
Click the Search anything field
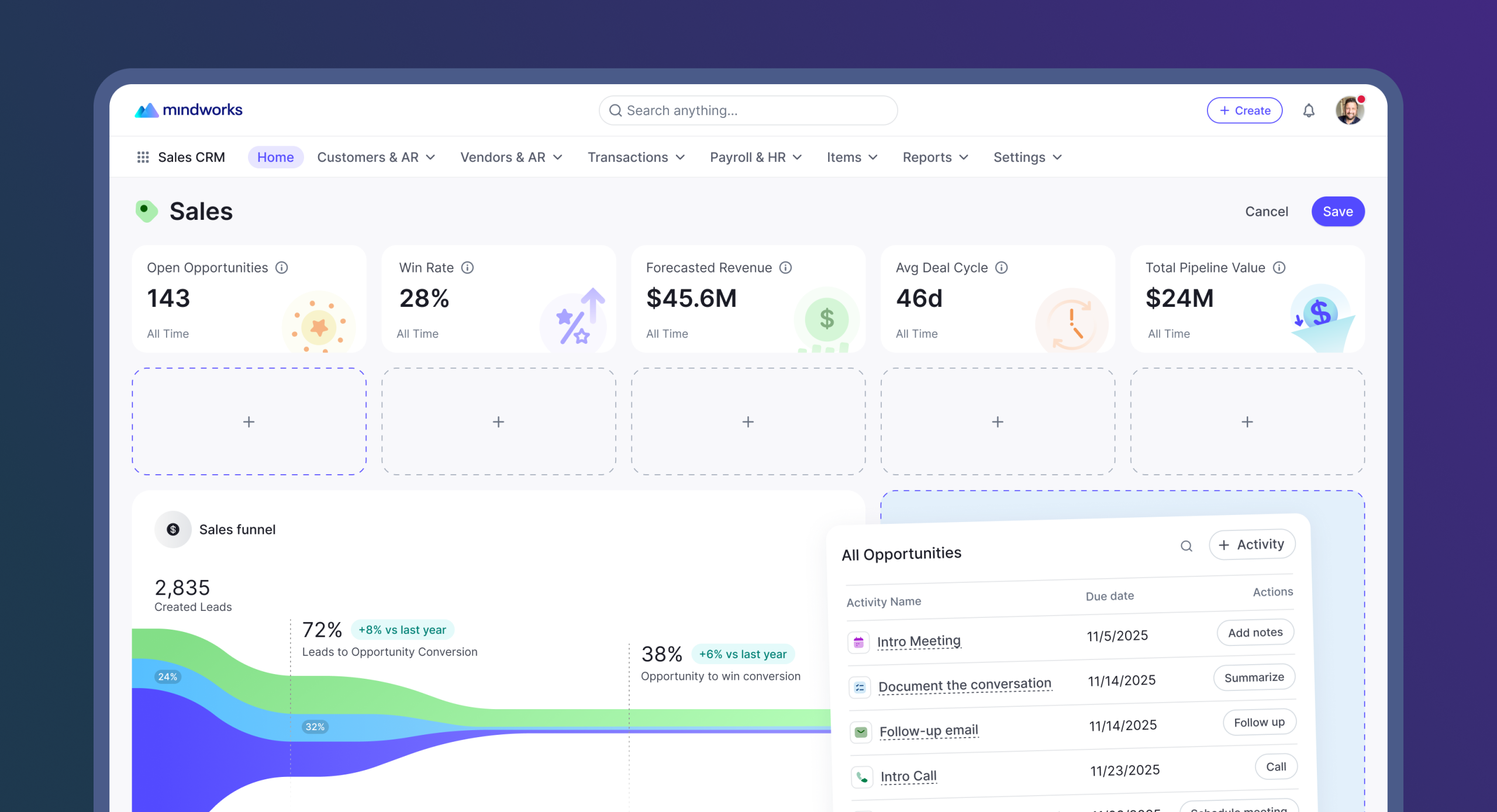point(748,110)
